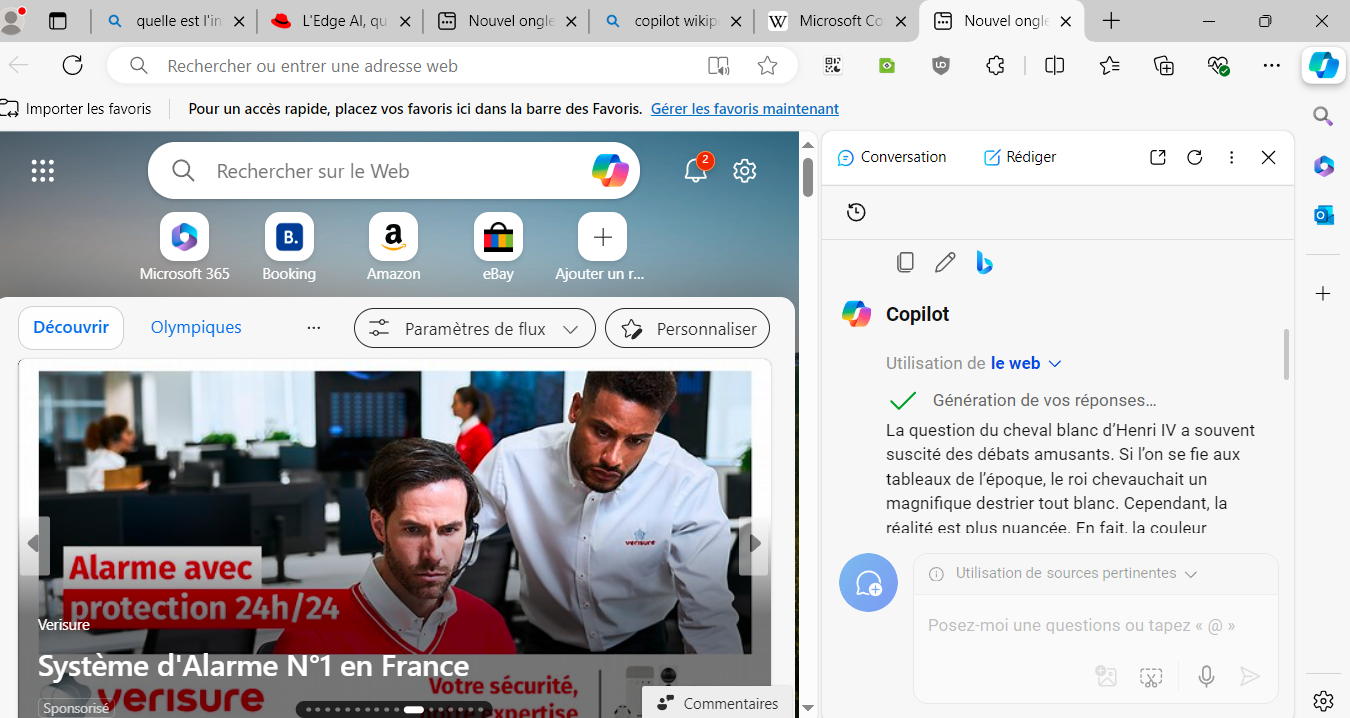Click Importer les favoris
The width and height of the screenshot is (1350, 718).
click(x=77, y=109)
